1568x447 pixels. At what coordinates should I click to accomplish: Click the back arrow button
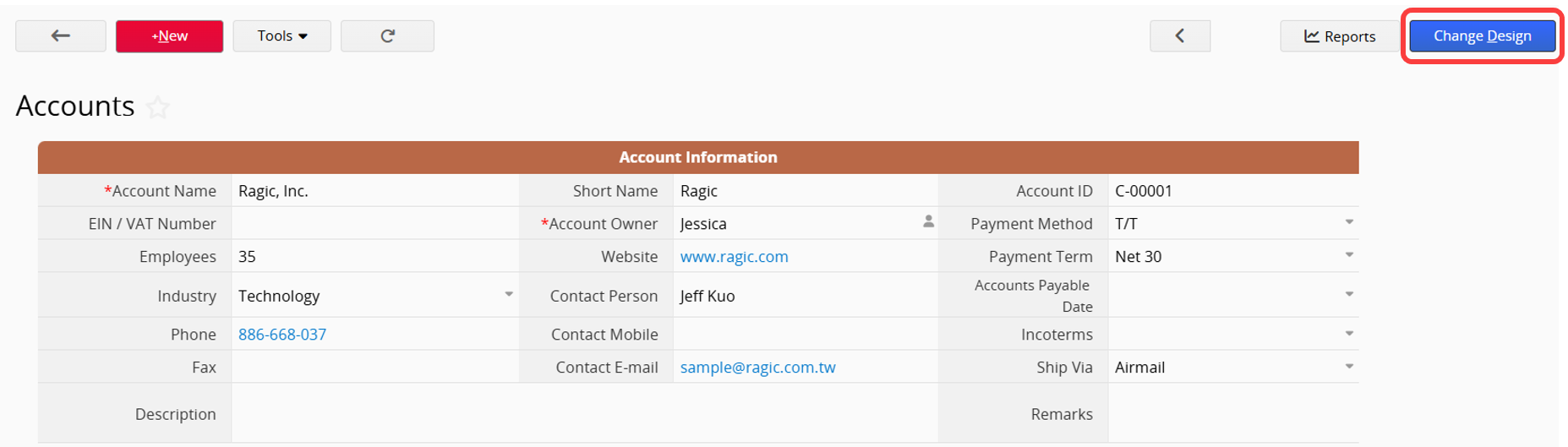pos(61,36)
